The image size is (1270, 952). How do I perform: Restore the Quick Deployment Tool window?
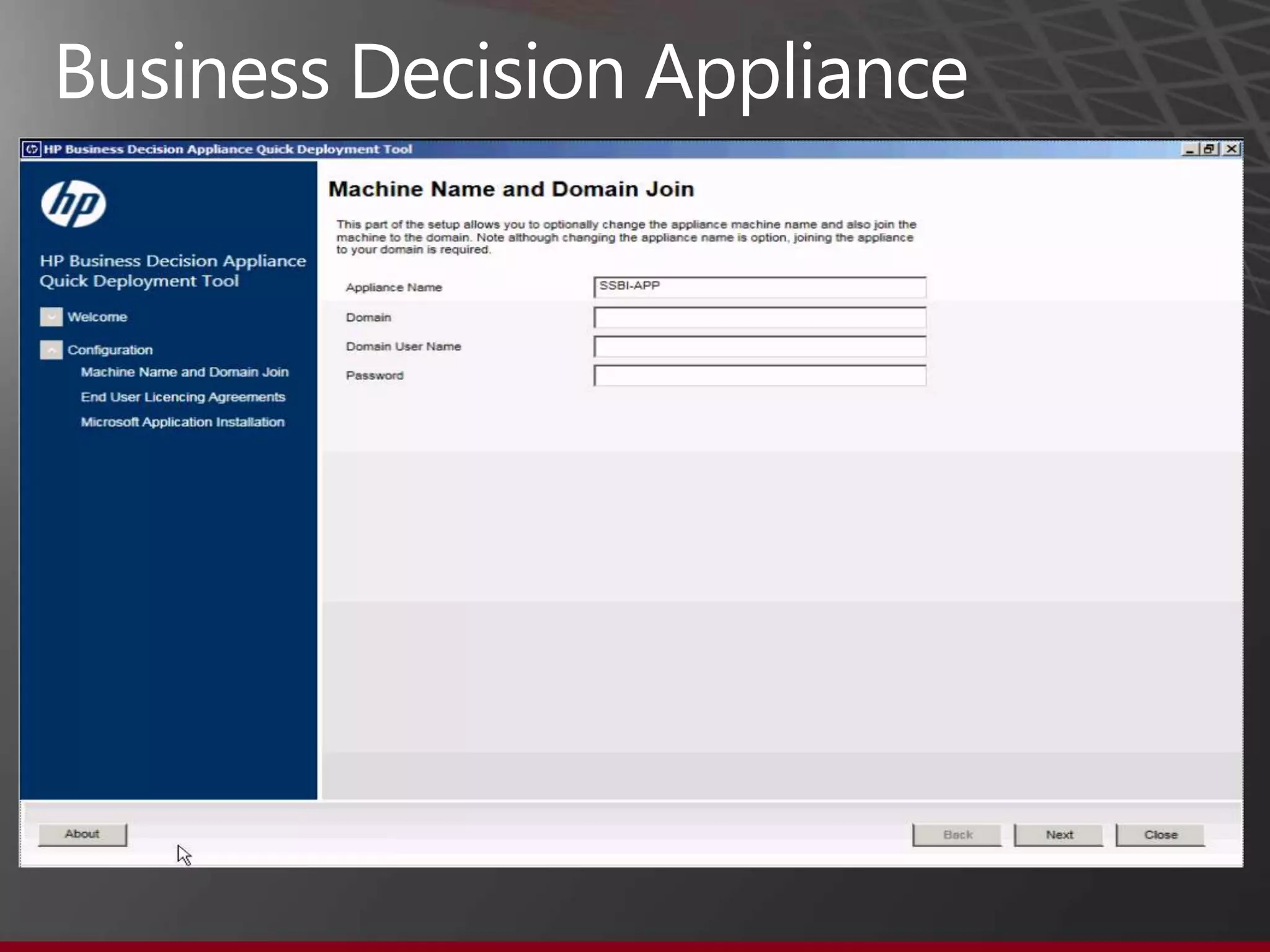(1209, 149)
